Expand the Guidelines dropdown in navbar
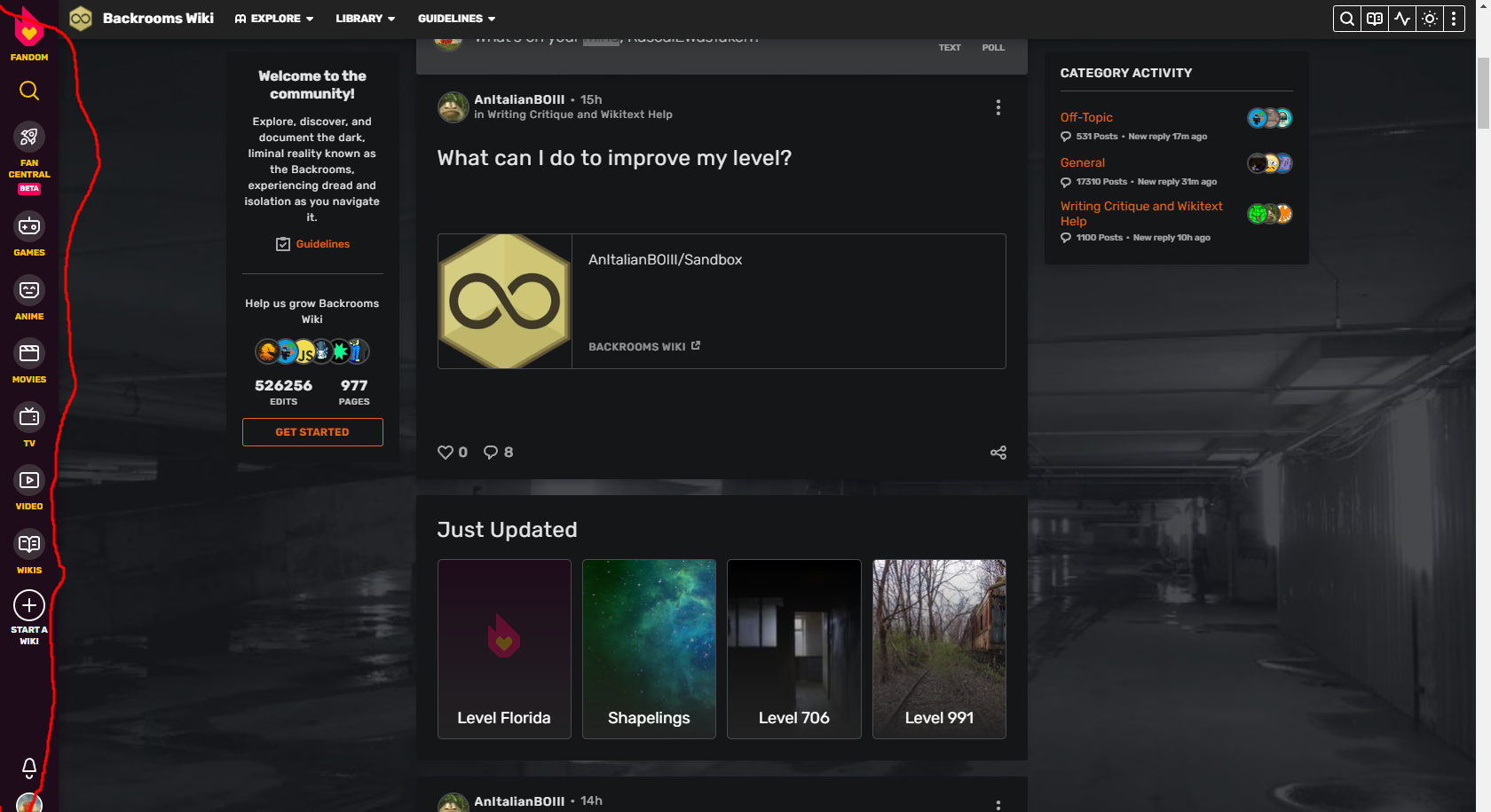1491x812 pixels. (457, 19)
